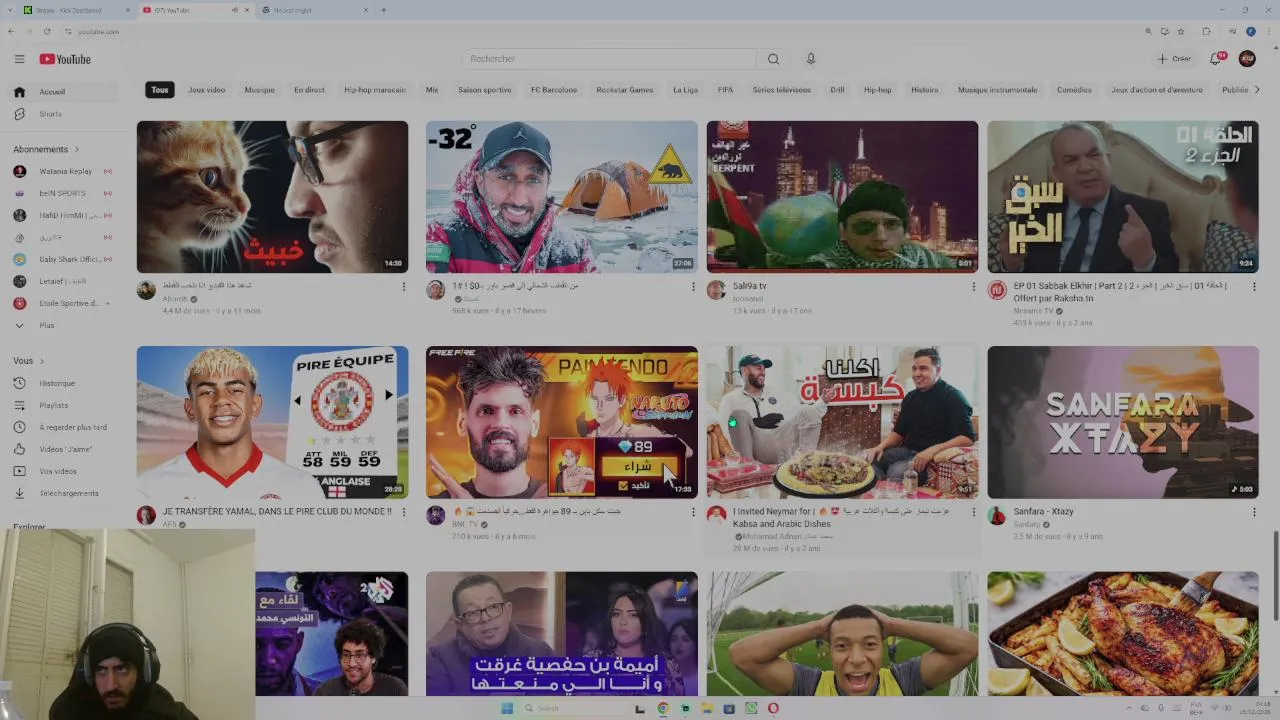Expand the Abonnements section chevron
The image size is (1280, 720).
point(76,149)
